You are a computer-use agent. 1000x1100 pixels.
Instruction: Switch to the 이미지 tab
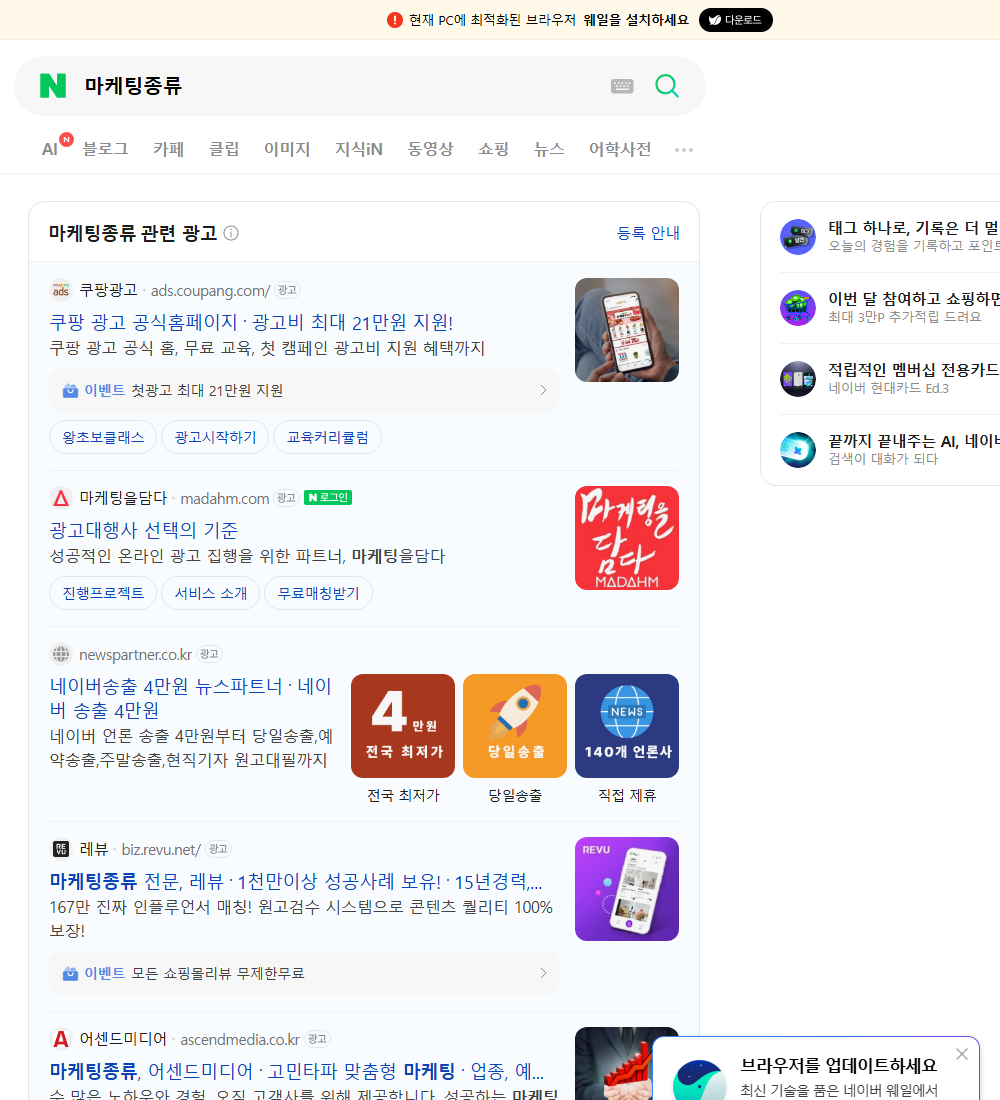pyautogui.click(x=287, y=149)
